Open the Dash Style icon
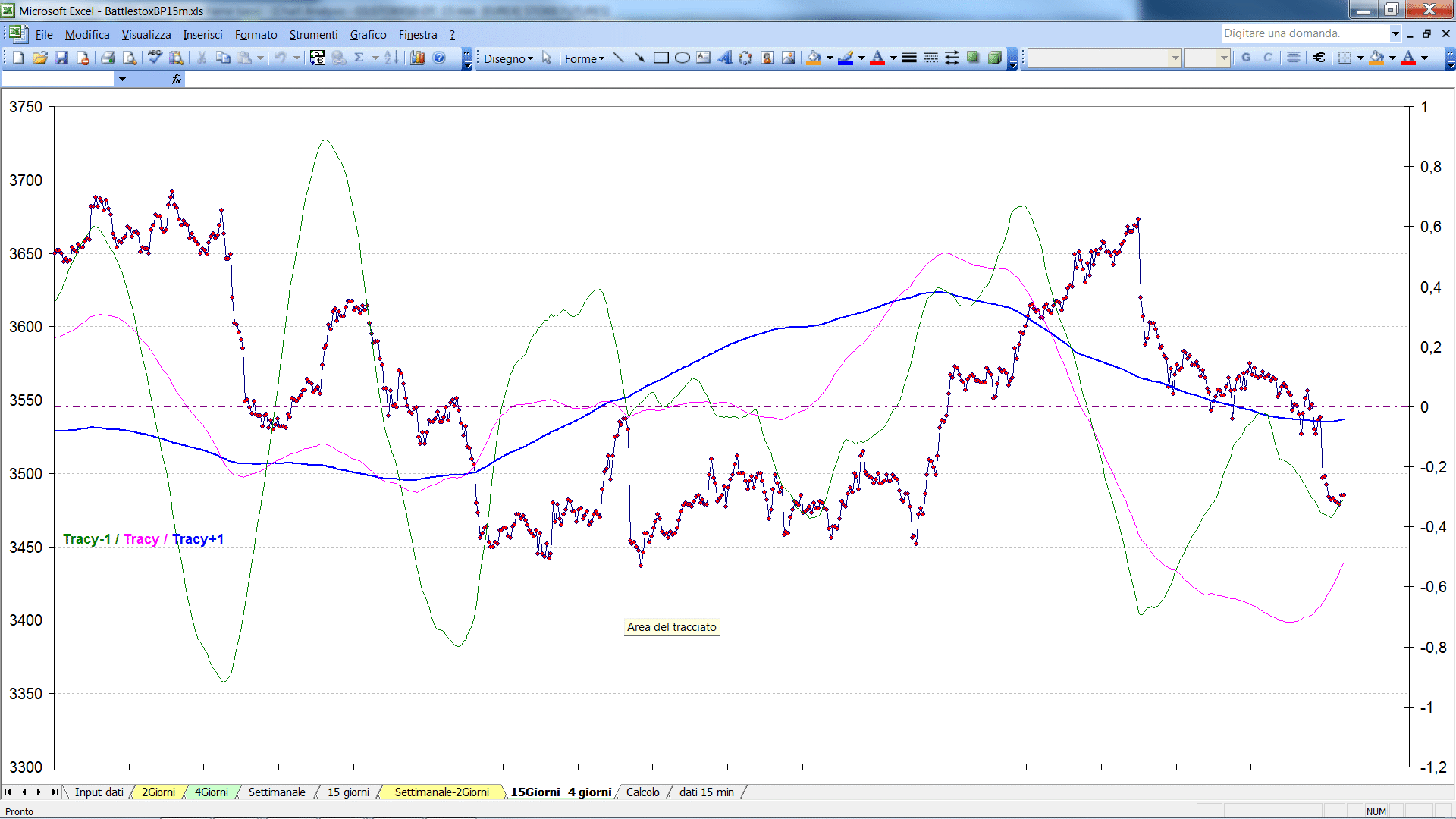The width and height of the screenshot is (1456, 819). coord(930,58)
